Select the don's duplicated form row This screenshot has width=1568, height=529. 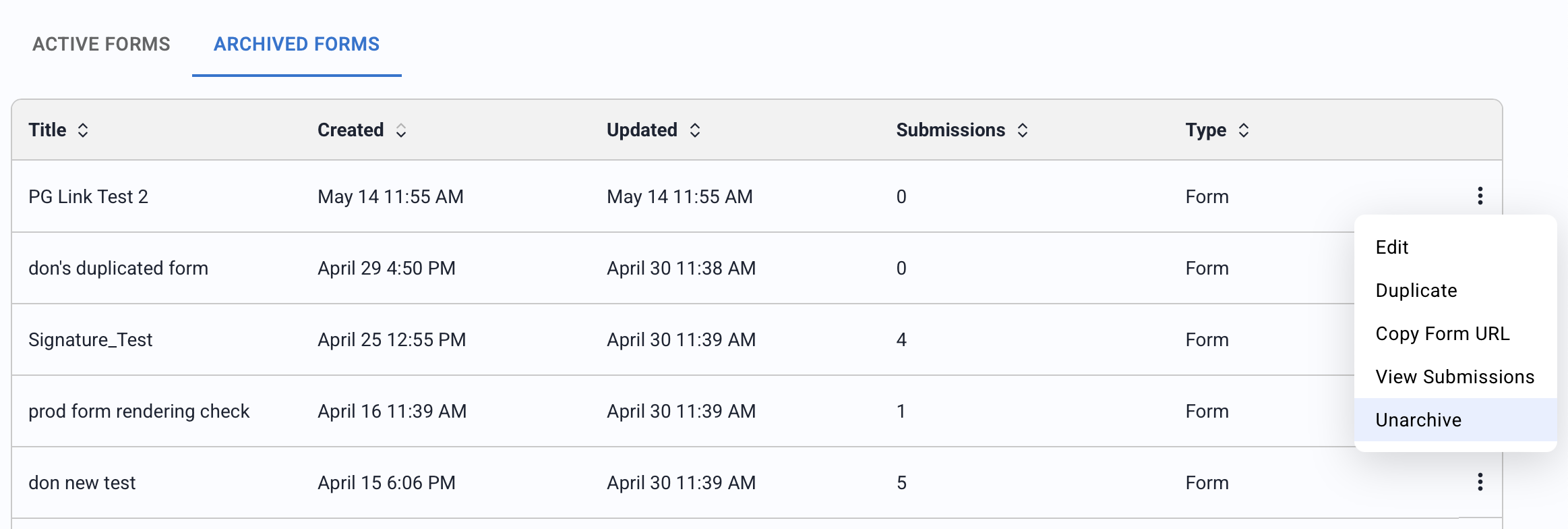point(119,268)
